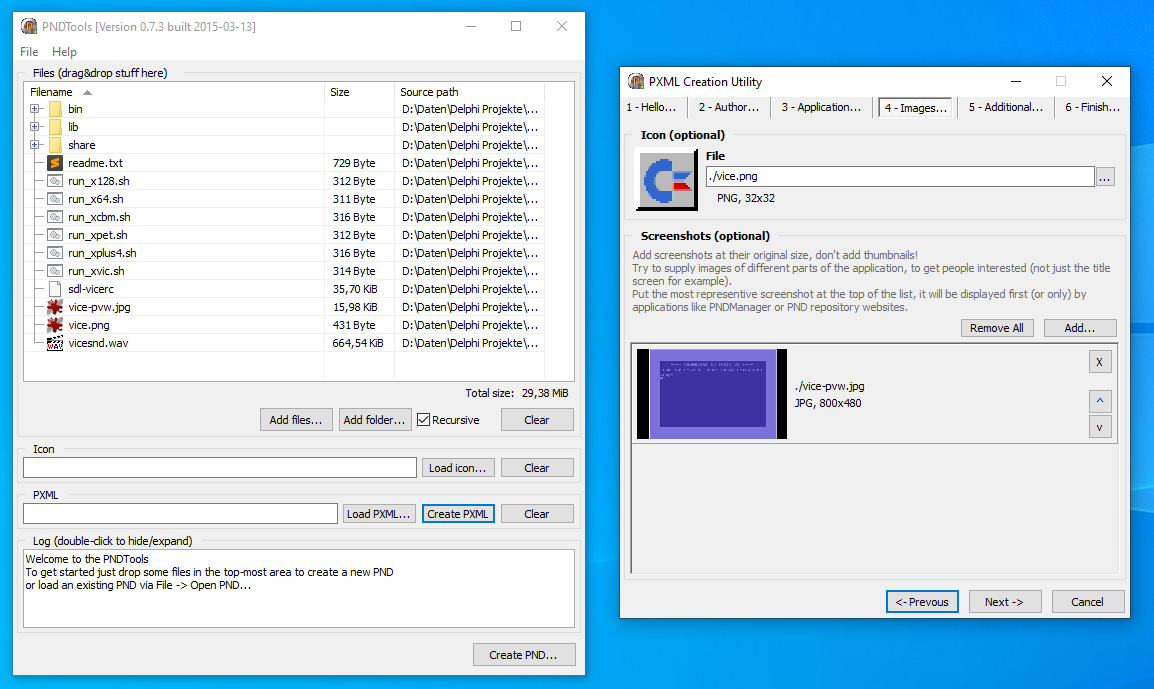Expand the lib folder tree node

(x=32, y=126)
